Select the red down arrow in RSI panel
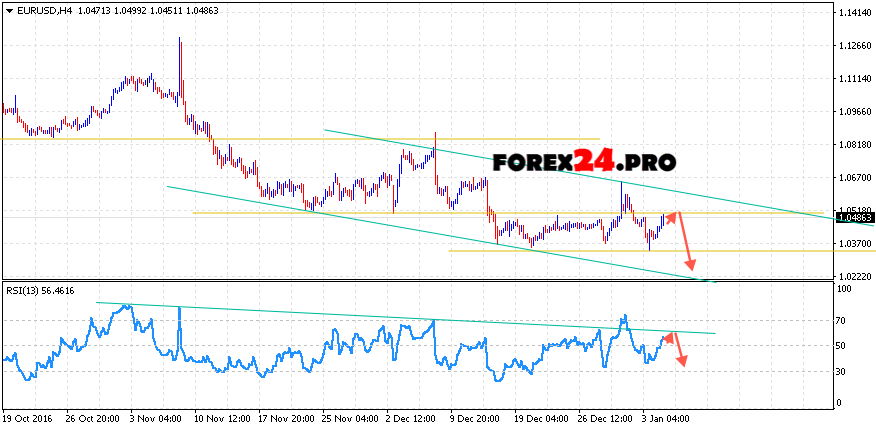 click(679, 349)
